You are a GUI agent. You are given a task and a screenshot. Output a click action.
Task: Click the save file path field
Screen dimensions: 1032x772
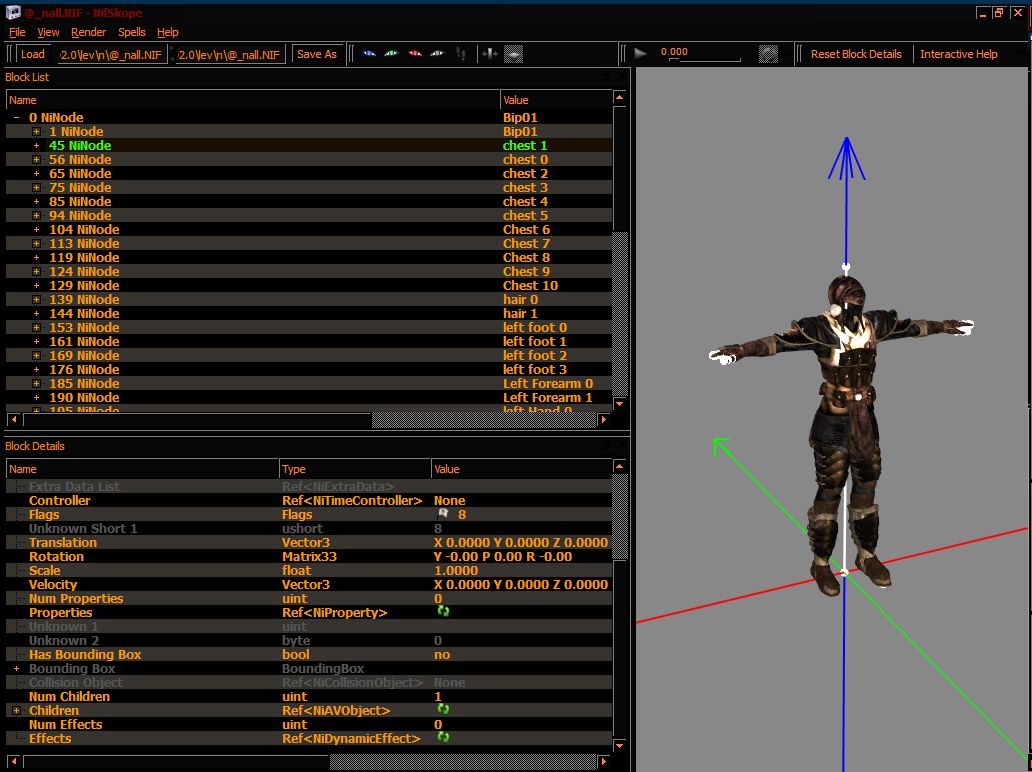[231, 55]
